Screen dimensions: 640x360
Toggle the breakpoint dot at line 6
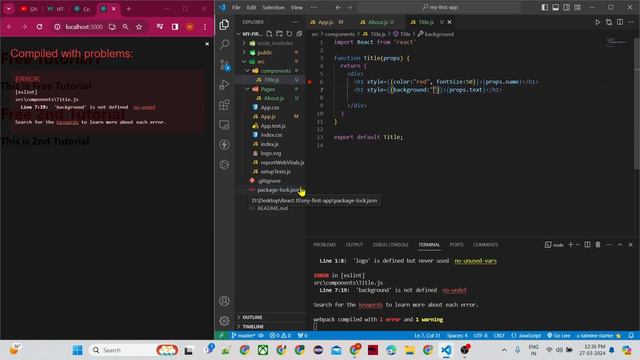coord(309,82)
